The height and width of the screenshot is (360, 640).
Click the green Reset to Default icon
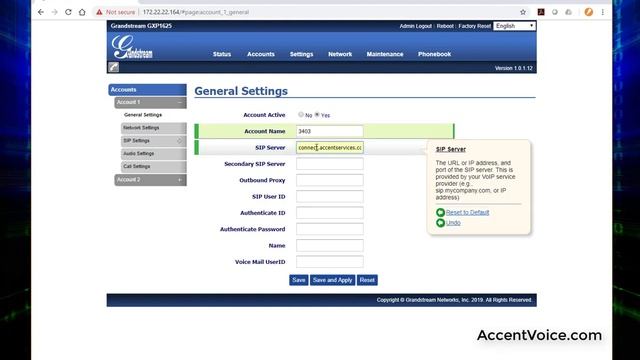click(x=440, y=212)
